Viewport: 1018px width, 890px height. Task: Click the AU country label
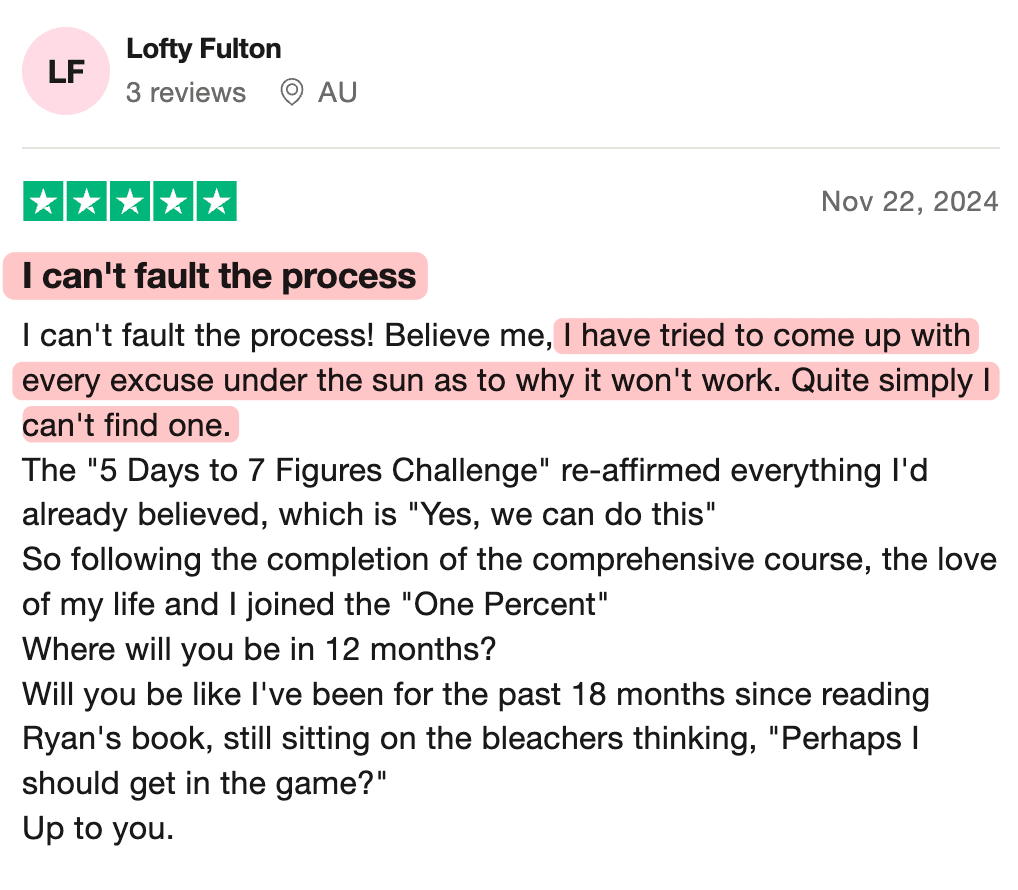click(337, 93)
